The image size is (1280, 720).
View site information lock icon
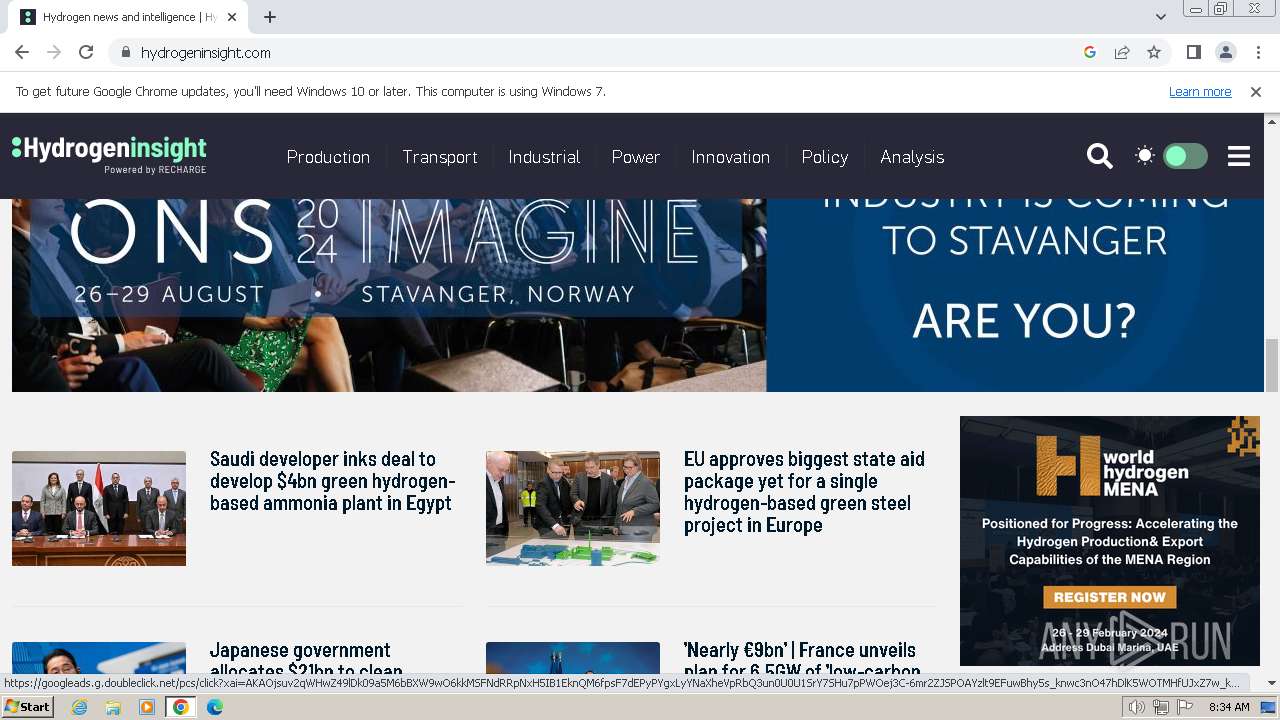coord(125,52)
